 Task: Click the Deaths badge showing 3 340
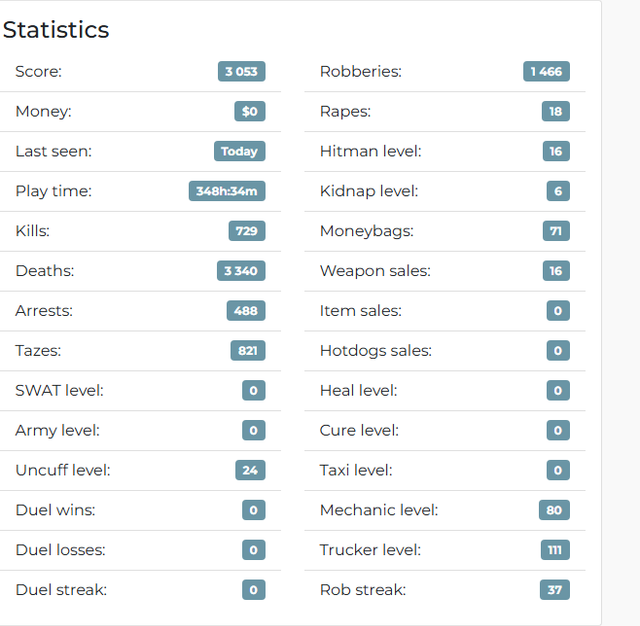(x=241, y=271)
